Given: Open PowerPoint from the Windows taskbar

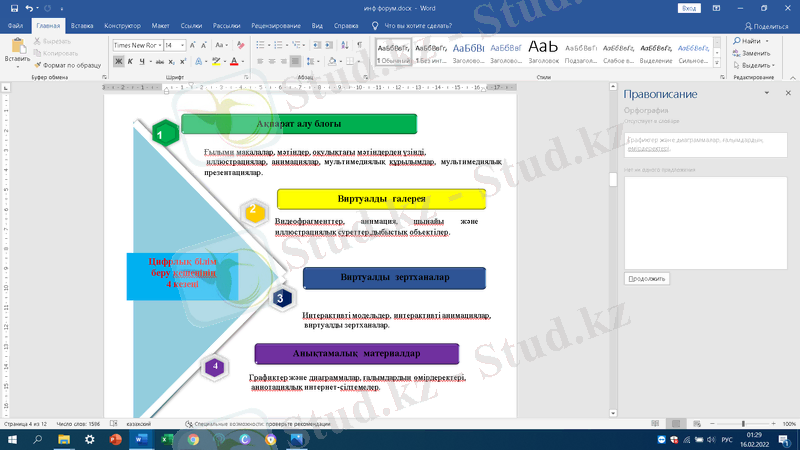Looking at the screenshot, I should pos(115,439).
